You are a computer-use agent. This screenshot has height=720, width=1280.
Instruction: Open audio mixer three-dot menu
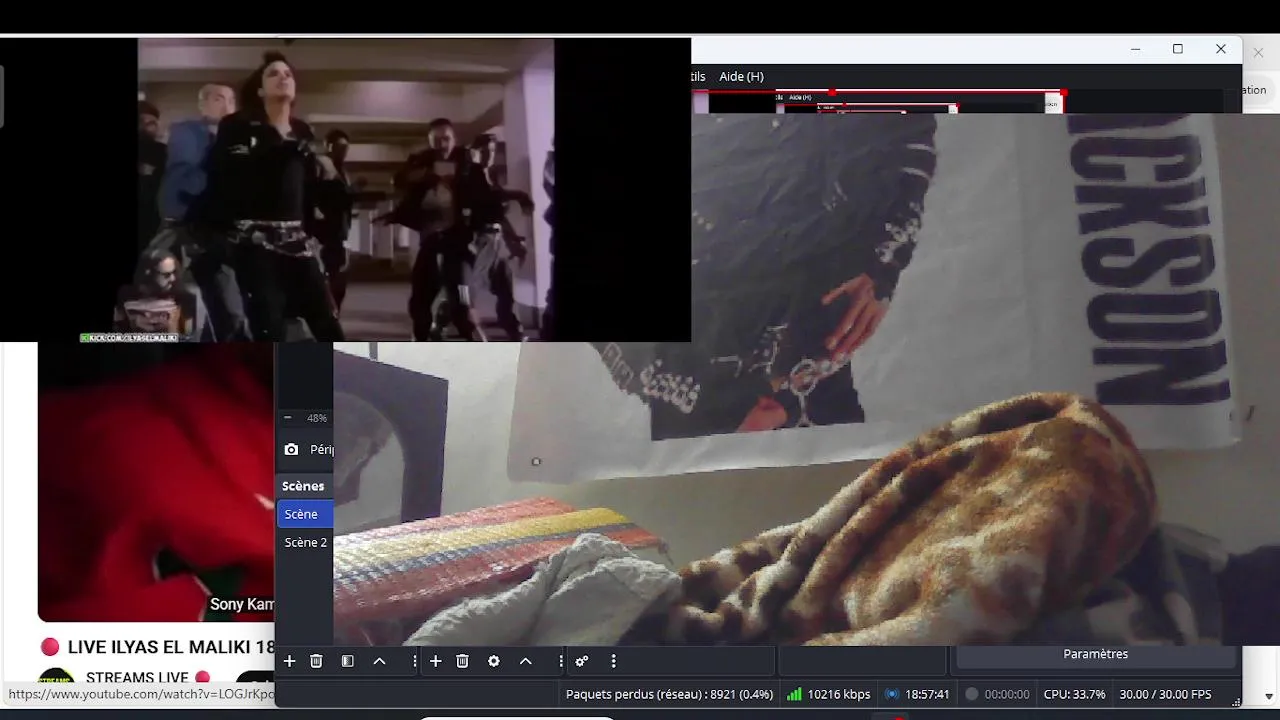click(613, 661)
